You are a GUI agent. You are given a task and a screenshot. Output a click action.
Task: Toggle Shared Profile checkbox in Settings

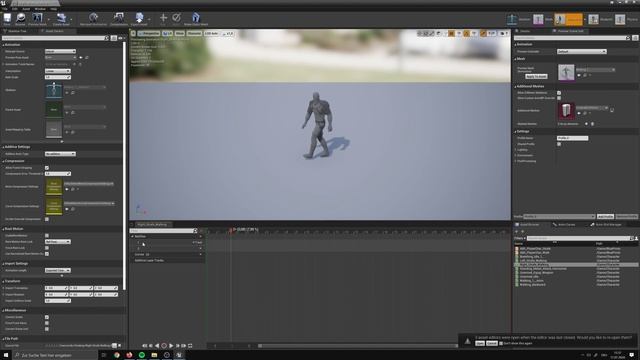pos(559,144)
